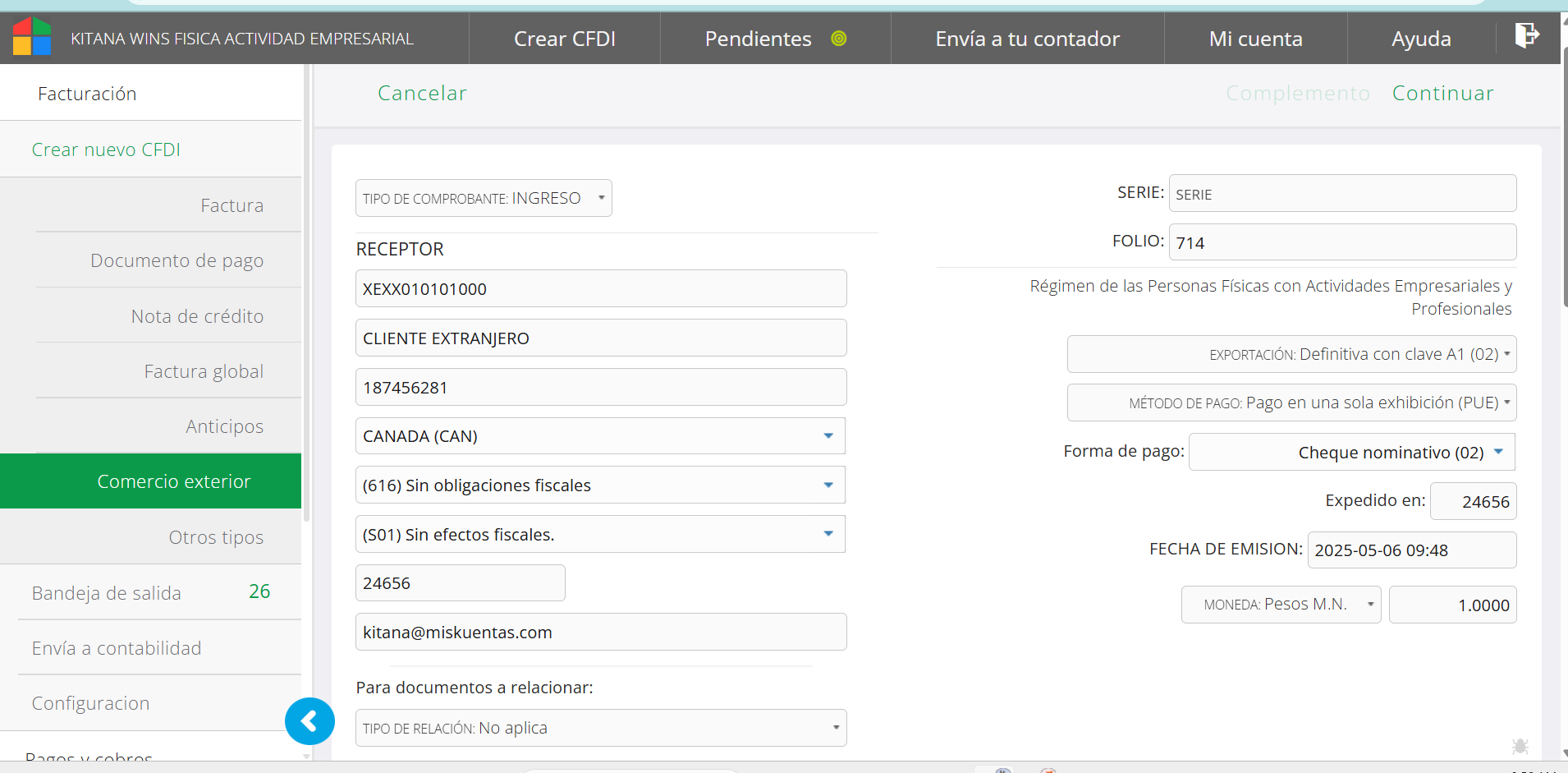Click the bug icon at bottom right
The width and height of the screenshot is (1568, 773).
click(1520, 746)
